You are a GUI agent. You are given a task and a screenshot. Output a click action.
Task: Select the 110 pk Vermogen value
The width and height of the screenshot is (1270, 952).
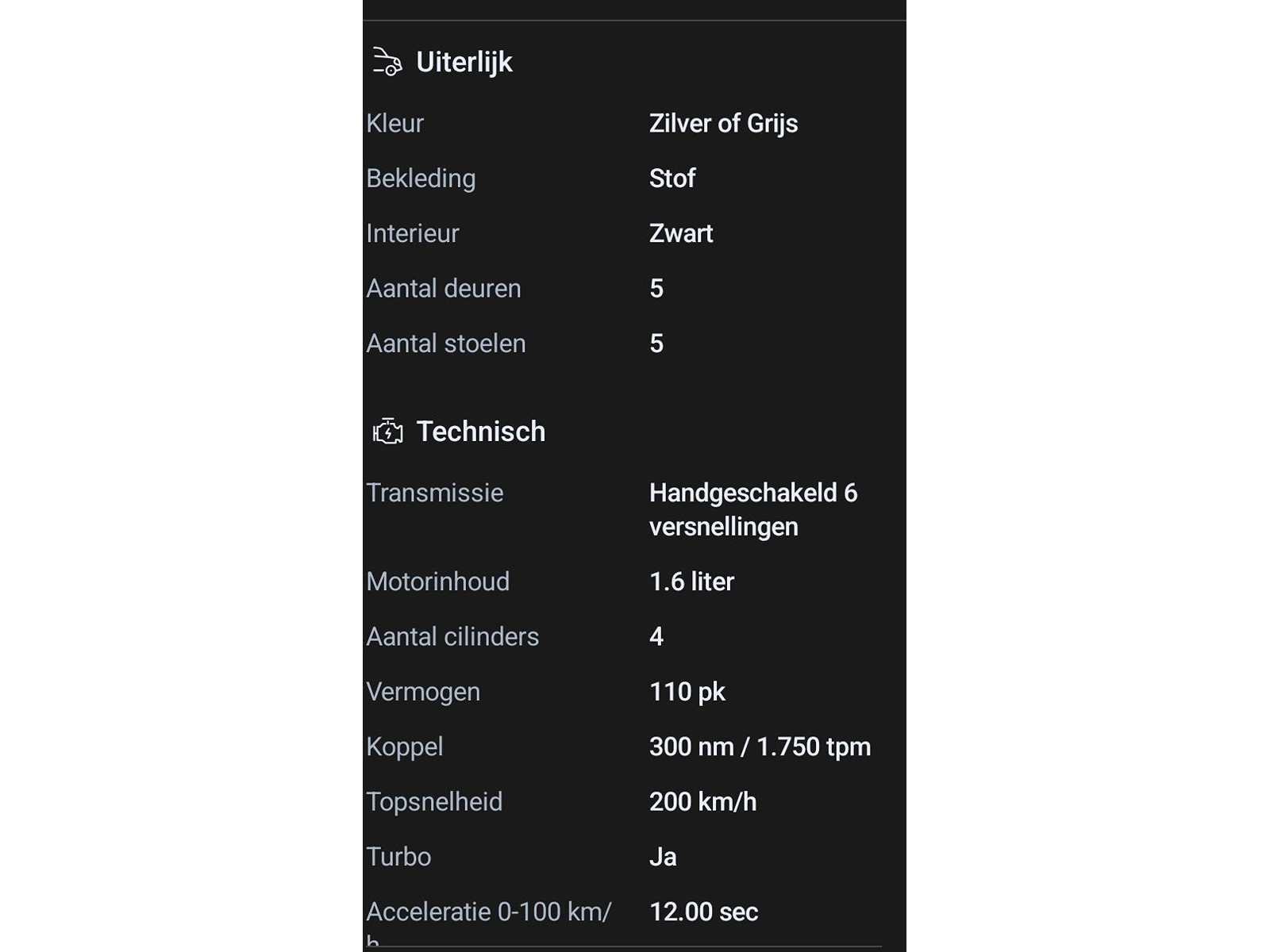(687, 692)
